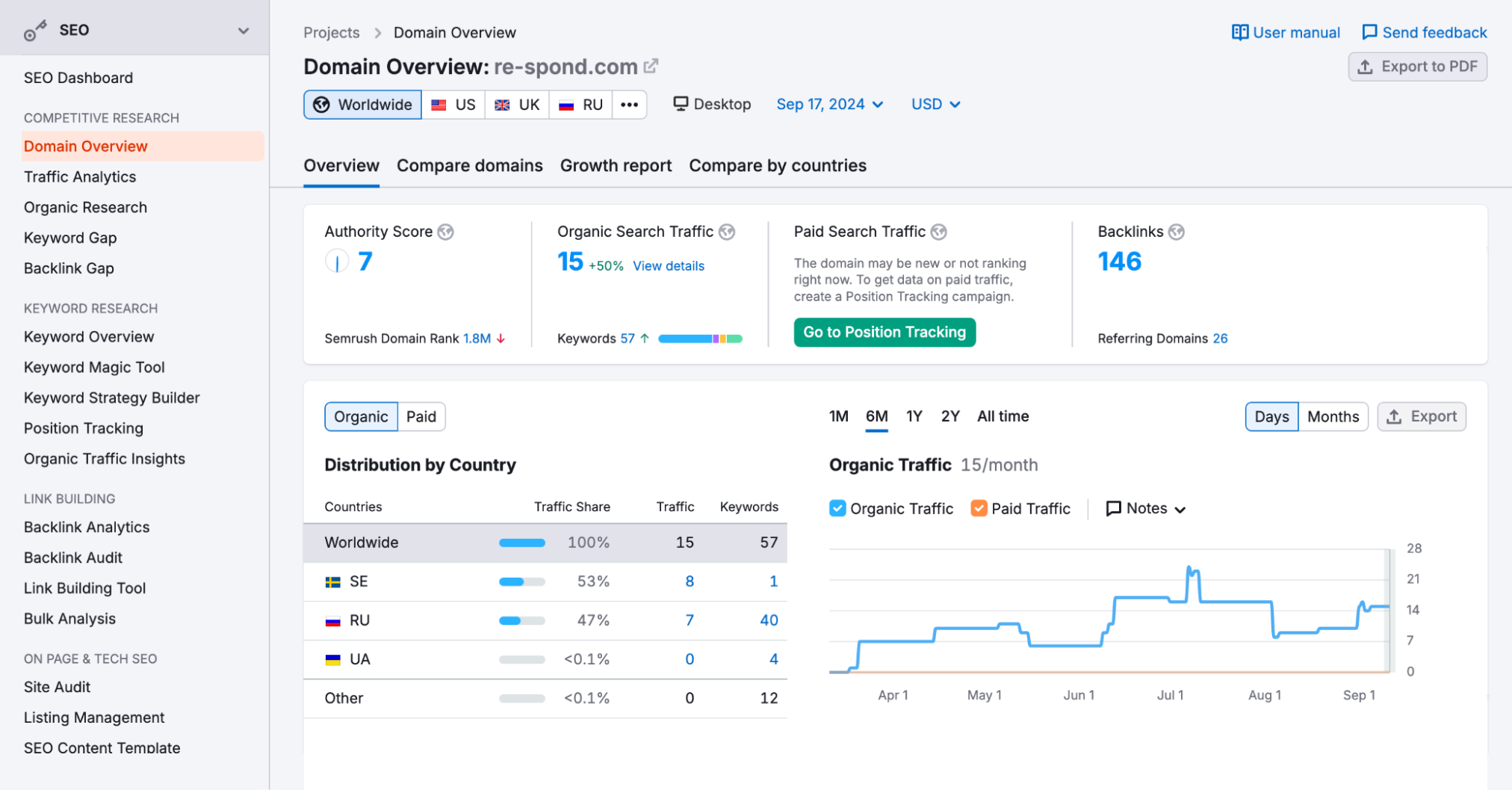Screen dimensions: 1512x790
Task: Open Traffic Analytics in sidebar
Action: [80, 177]
